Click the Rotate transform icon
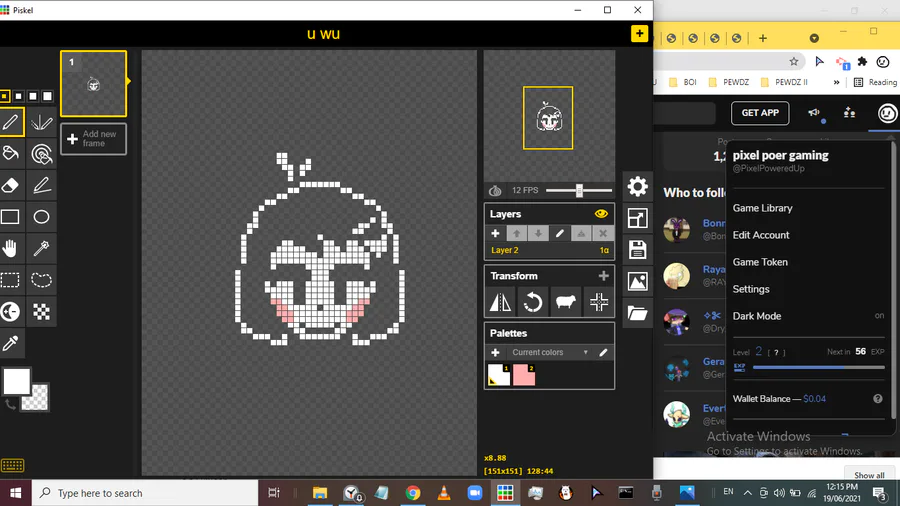 tap(533, 302)
